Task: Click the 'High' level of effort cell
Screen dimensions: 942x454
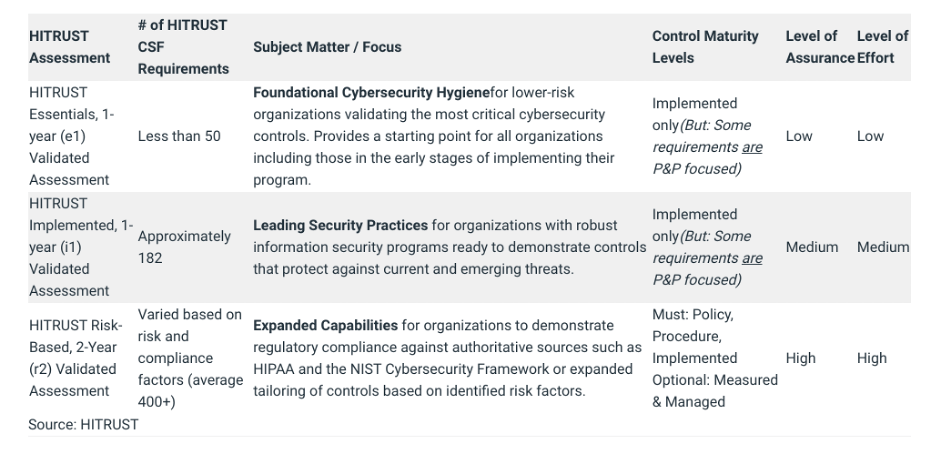Action: pos(872,359)
